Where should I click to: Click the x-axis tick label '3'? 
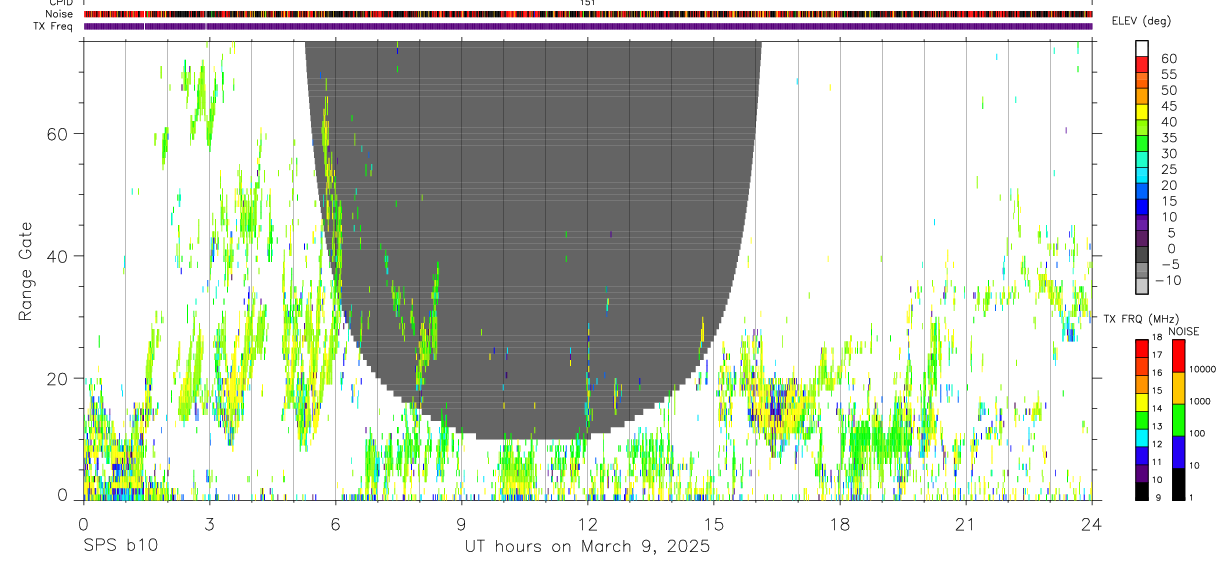pyautogui.click(x=209, y=525)
